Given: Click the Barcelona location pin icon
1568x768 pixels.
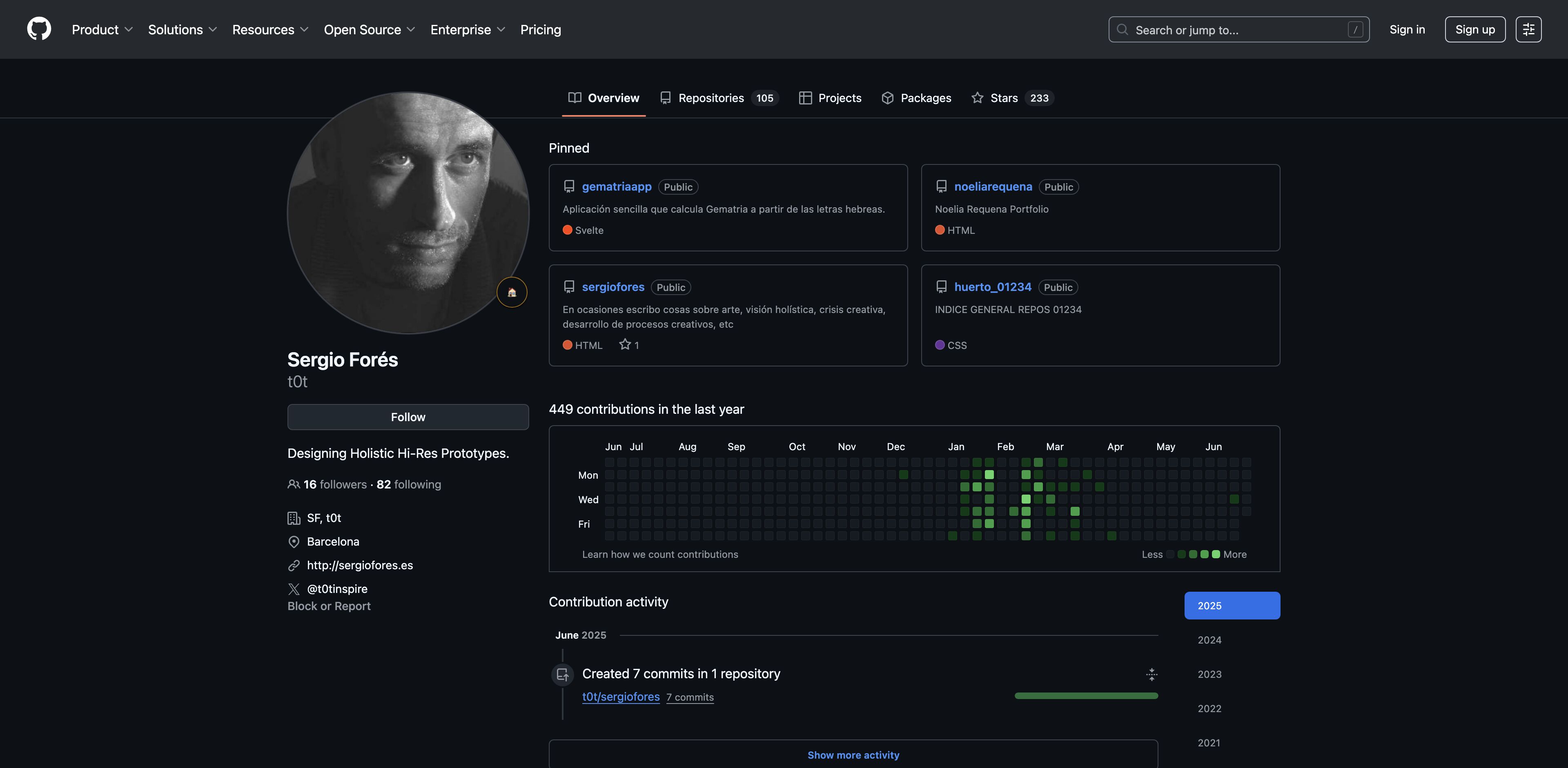Looking at the screenshot, I should 294,541.
